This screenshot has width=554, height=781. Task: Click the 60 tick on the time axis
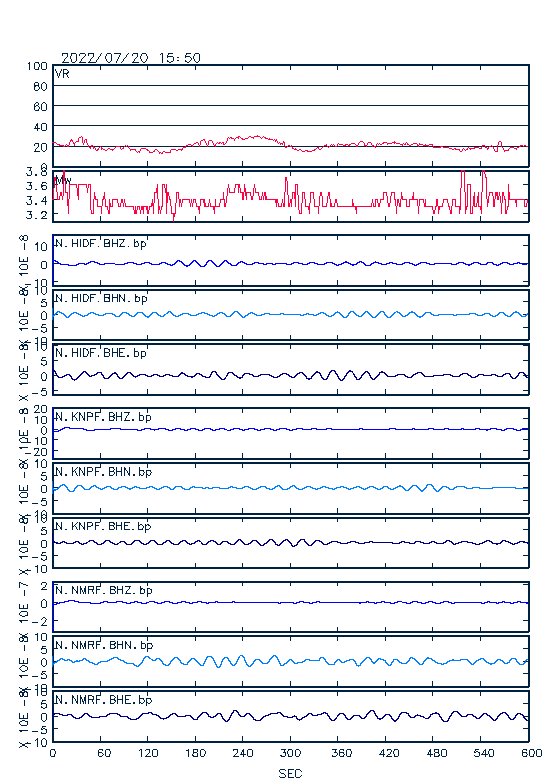click(104, 753)
